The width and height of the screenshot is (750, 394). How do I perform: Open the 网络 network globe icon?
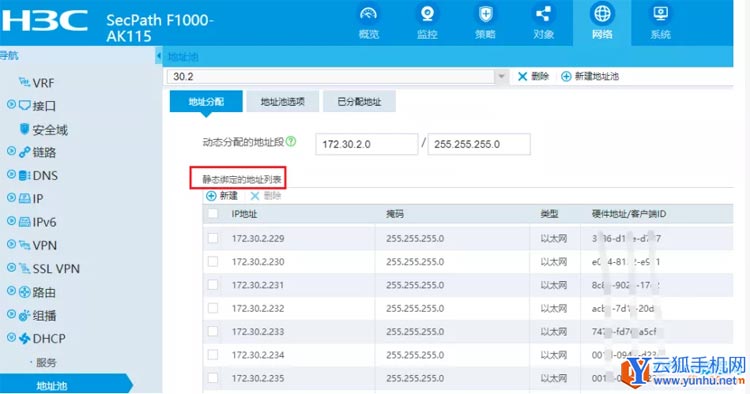(x=602, y=14)
